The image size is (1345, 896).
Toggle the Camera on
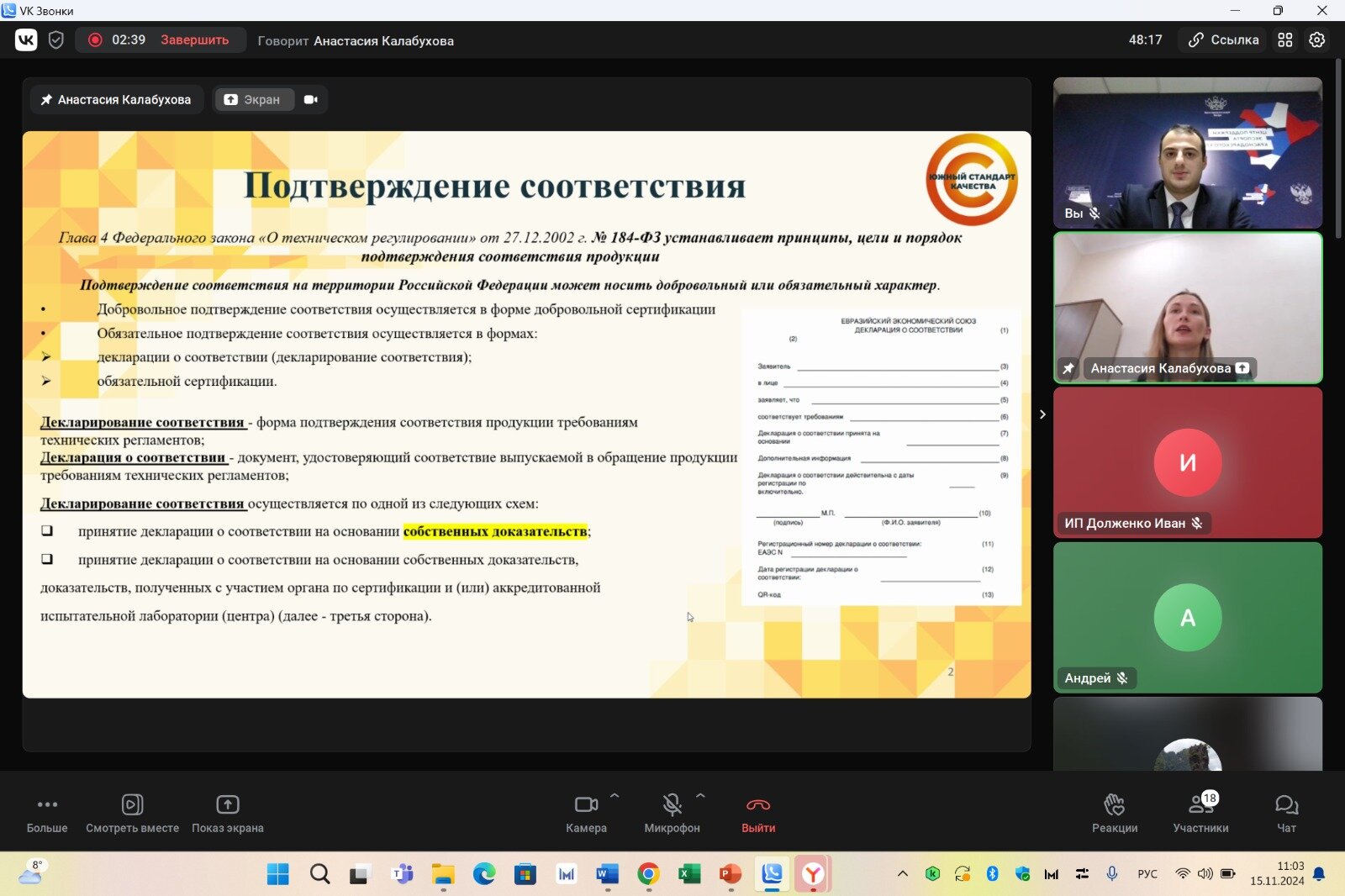[586, 814]
